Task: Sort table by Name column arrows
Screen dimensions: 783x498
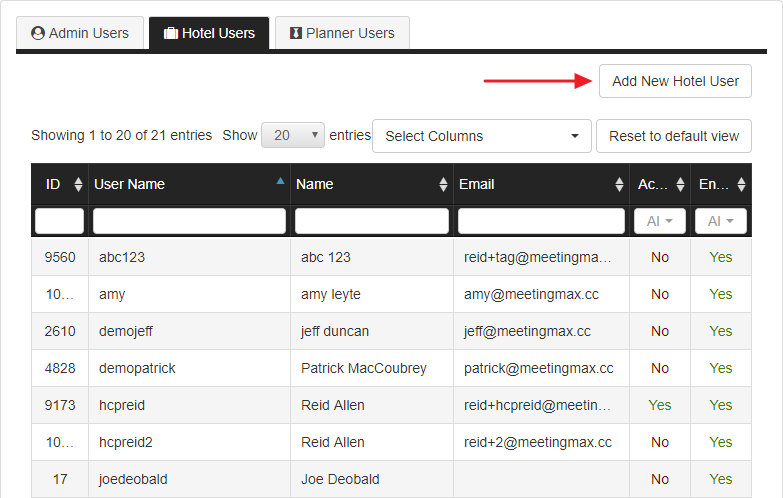Action: [443, 184]
